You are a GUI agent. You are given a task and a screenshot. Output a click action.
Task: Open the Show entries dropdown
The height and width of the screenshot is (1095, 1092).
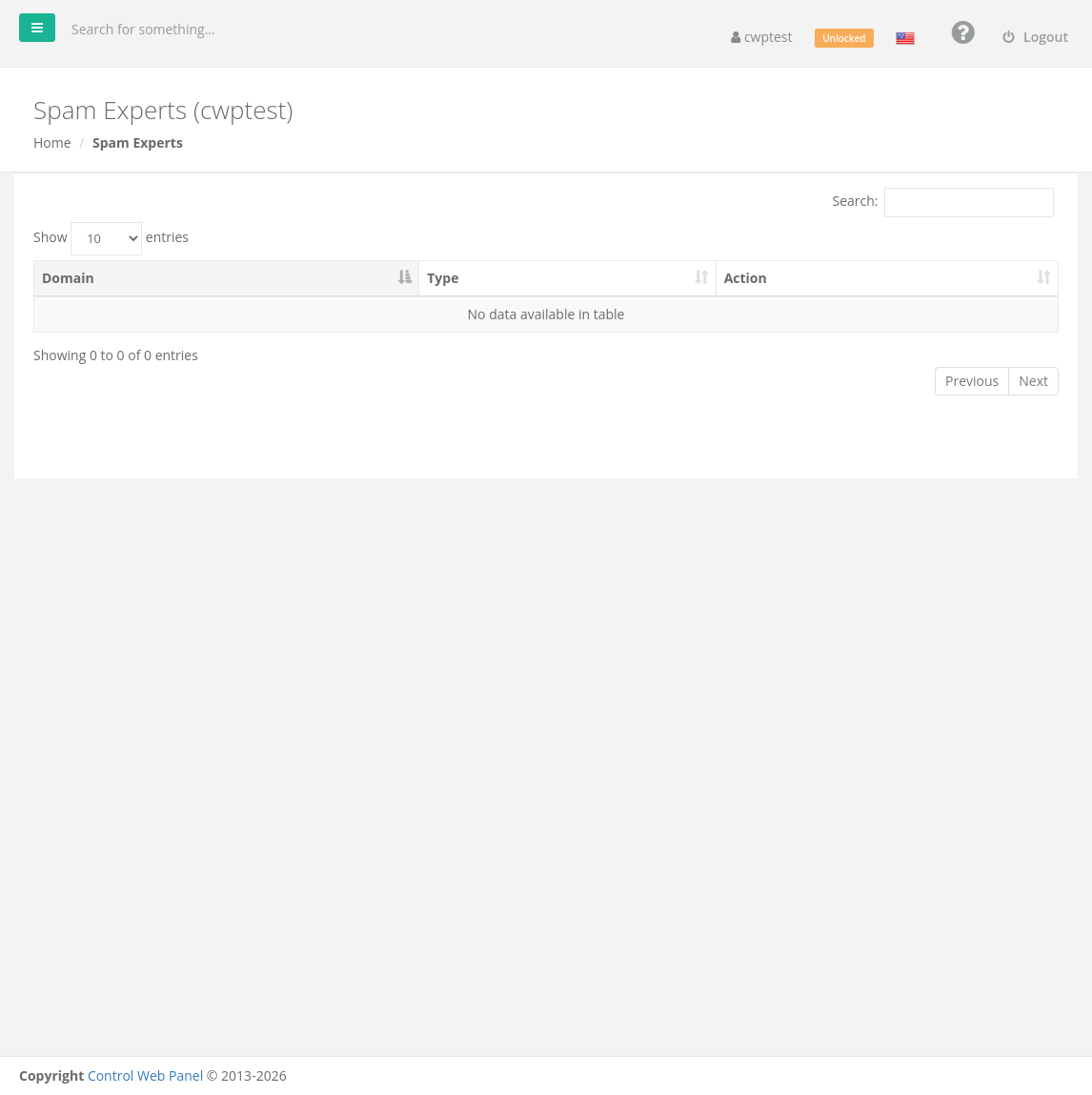[106, 238]
